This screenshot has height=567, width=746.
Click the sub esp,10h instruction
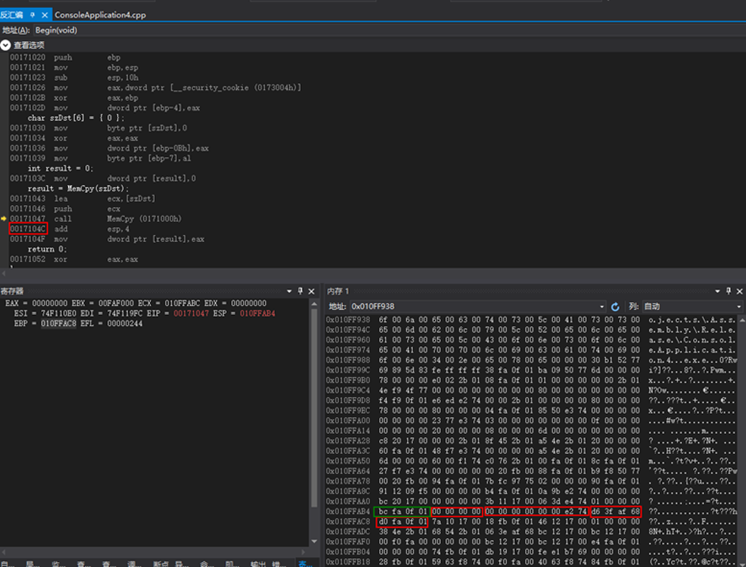tap(74, 78)
